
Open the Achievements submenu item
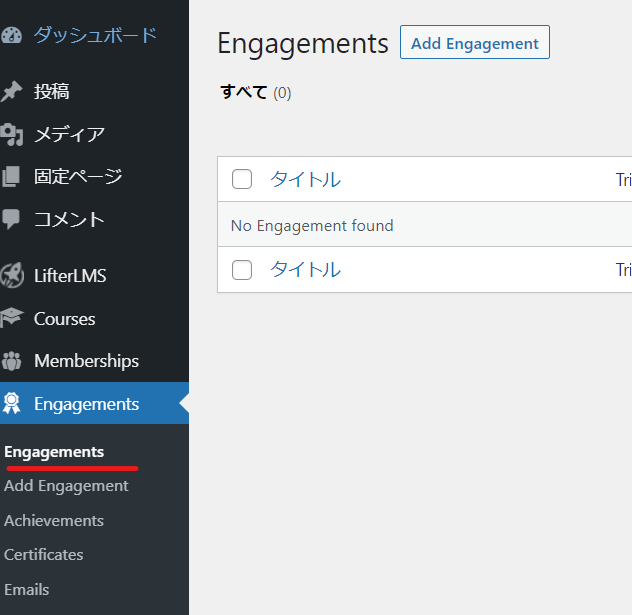pos(54,521)
